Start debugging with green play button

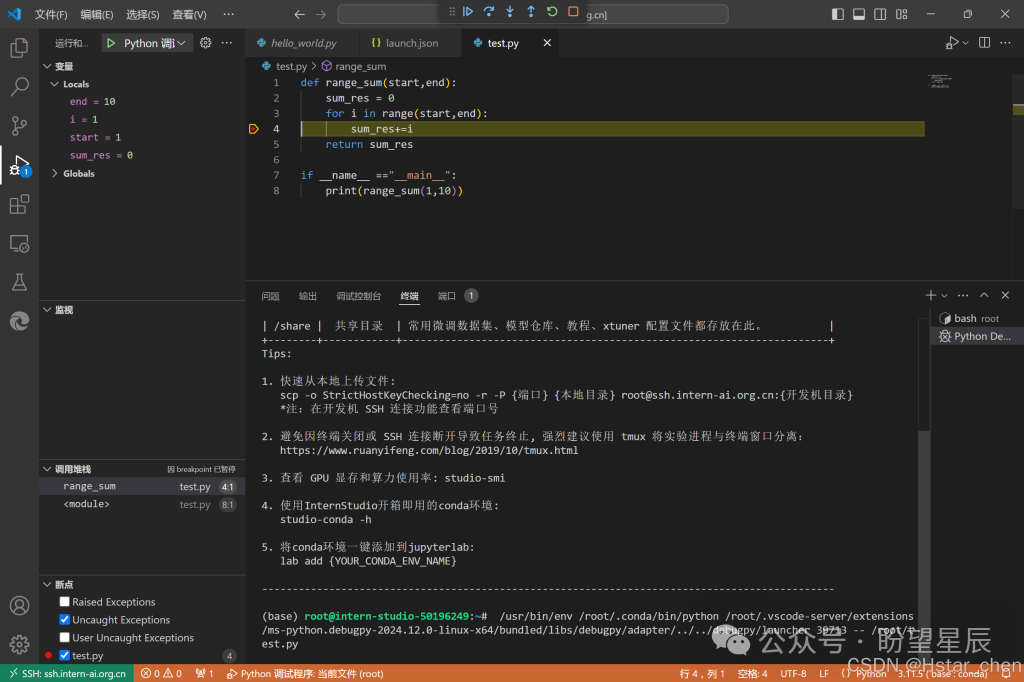tap(111, 43)
